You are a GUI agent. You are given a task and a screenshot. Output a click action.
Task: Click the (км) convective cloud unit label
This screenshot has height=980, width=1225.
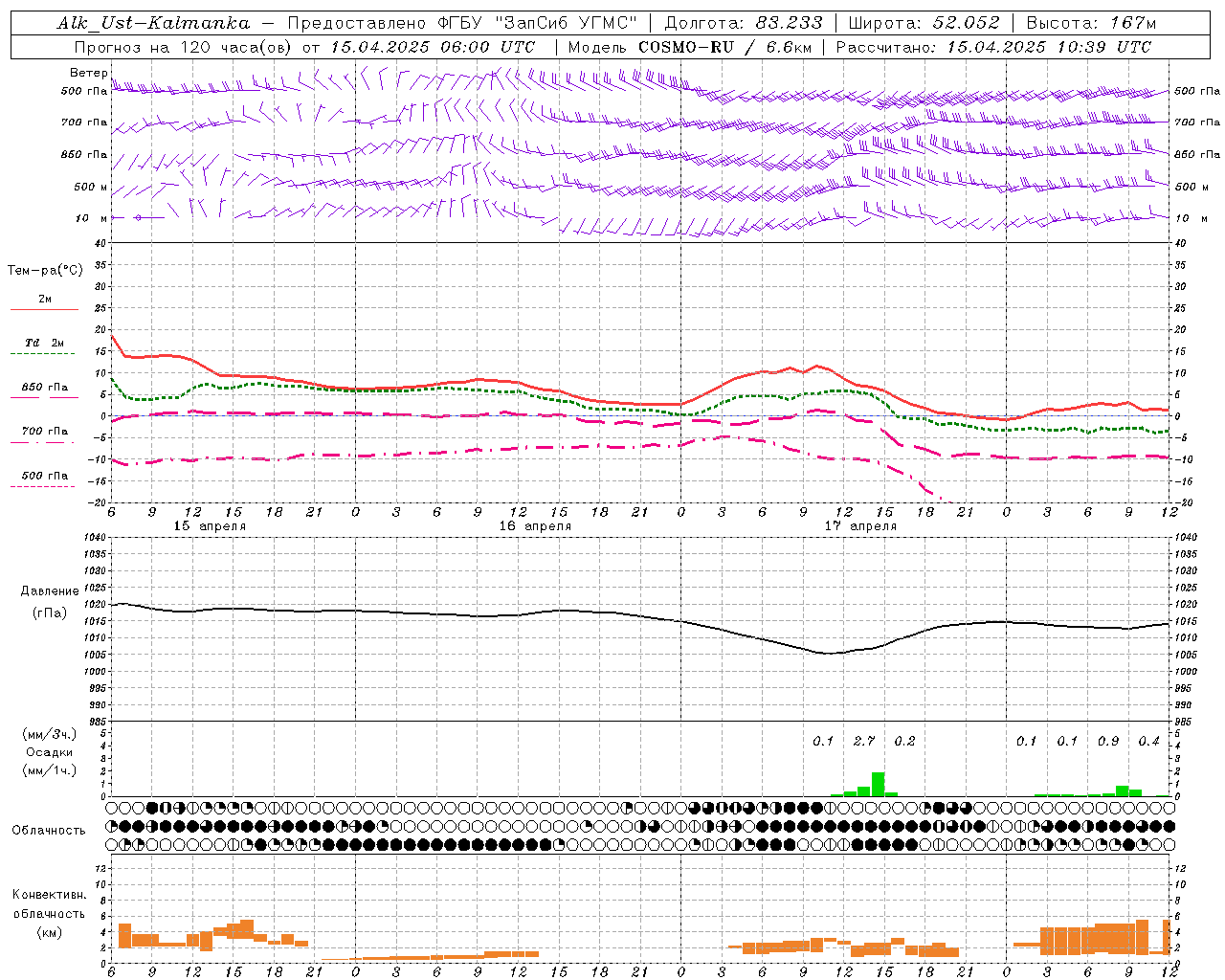pos(49,932)
